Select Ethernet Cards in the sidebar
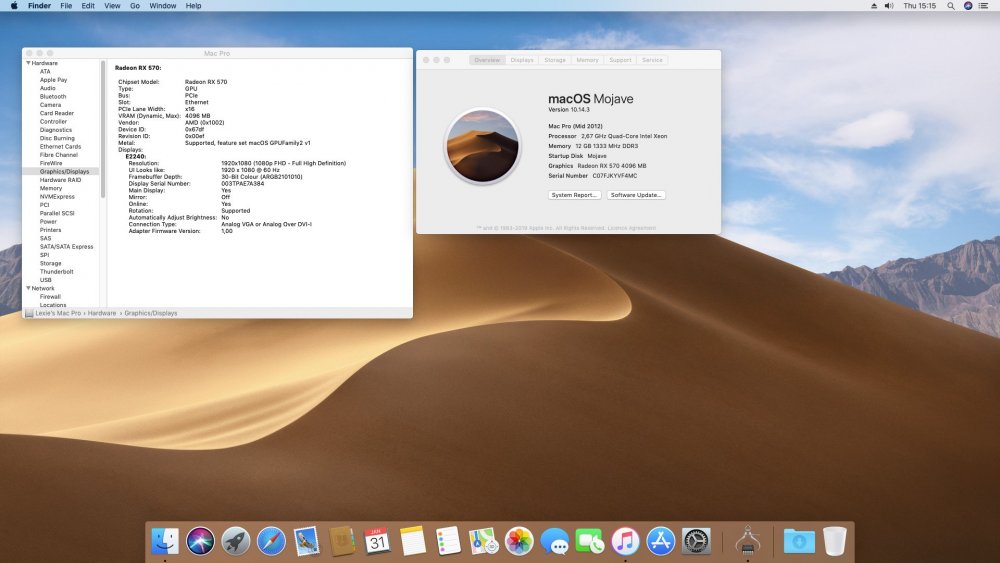 tap(61, 146)
